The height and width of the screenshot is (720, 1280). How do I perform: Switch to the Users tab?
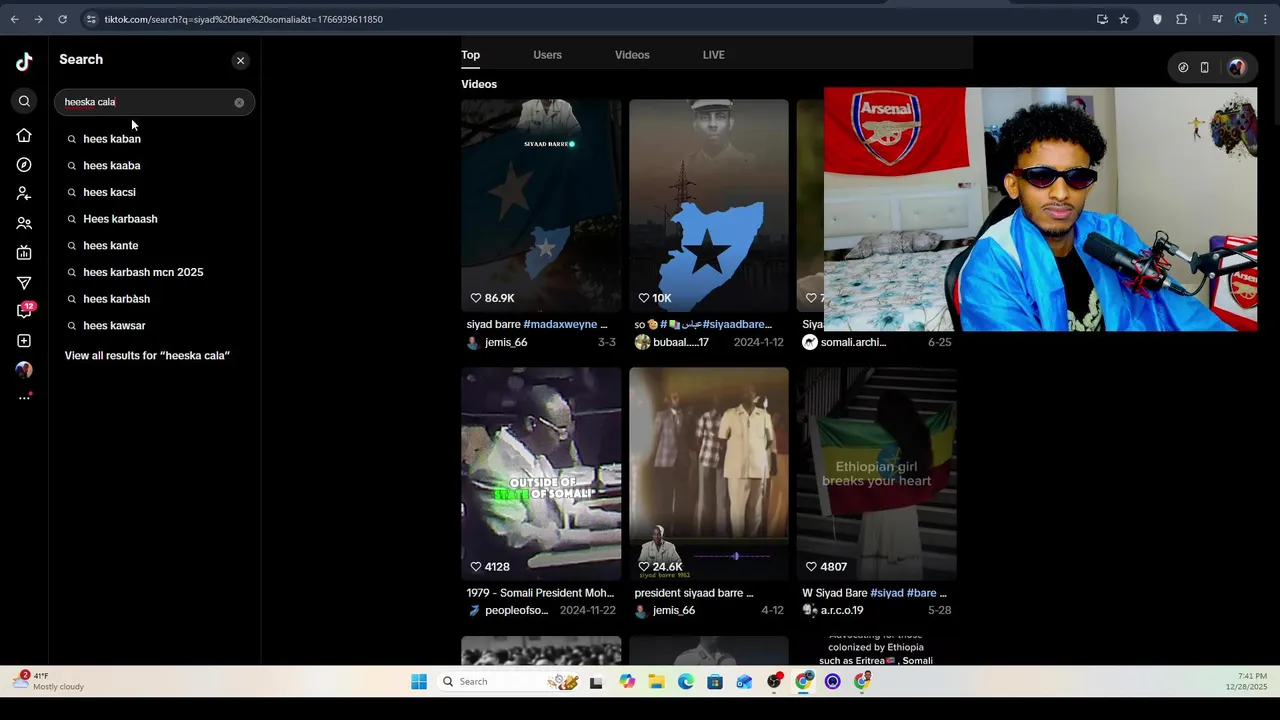[547, 55]
